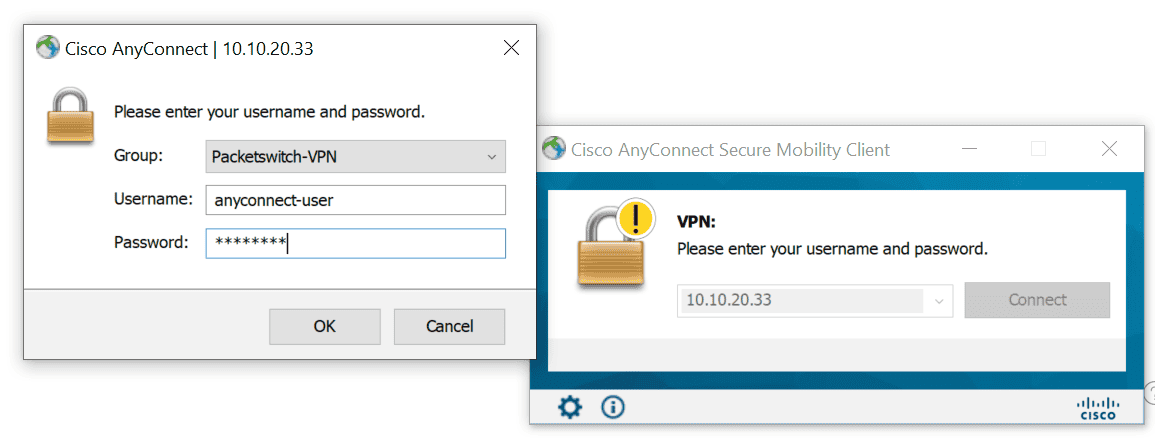Select the 10.10.20.33 server combo box field
Image resolution: width=1155 pixels, height=441 pixels.
(815, 300)
